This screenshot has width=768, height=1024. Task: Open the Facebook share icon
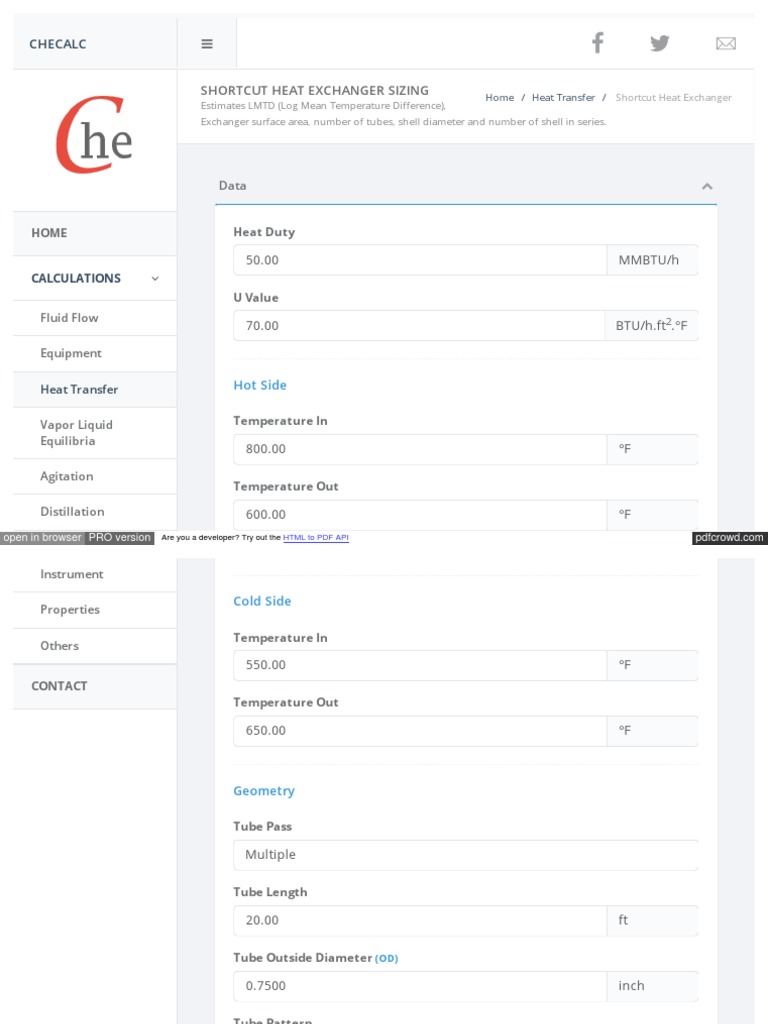tap(598, 42)
